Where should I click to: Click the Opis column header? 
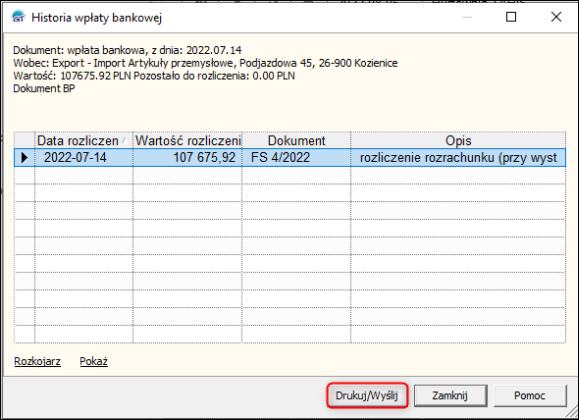coord(458,140)
